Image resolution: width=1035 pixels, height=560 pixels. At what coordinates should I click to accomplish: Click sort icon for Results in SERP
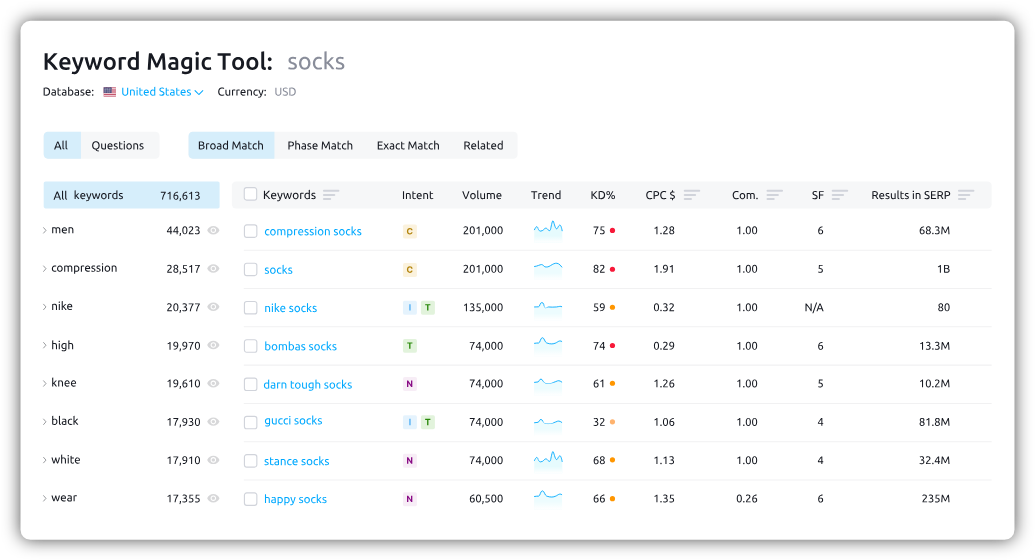(965, 195)
